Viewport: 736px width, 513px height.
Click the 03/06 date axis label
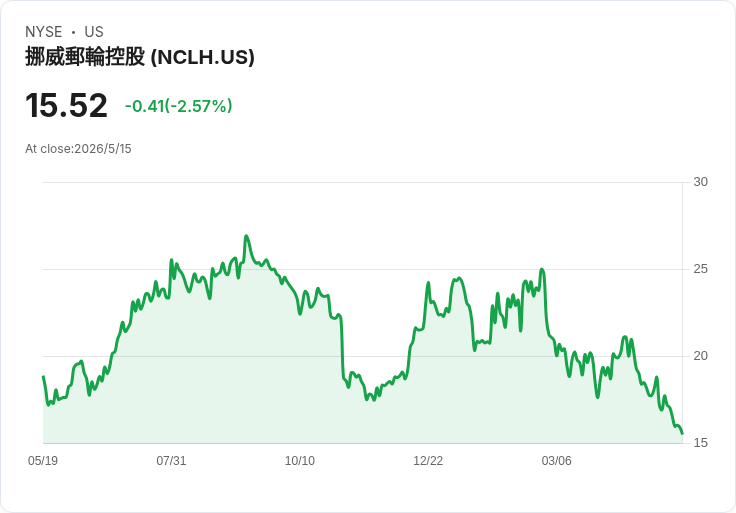557,460
